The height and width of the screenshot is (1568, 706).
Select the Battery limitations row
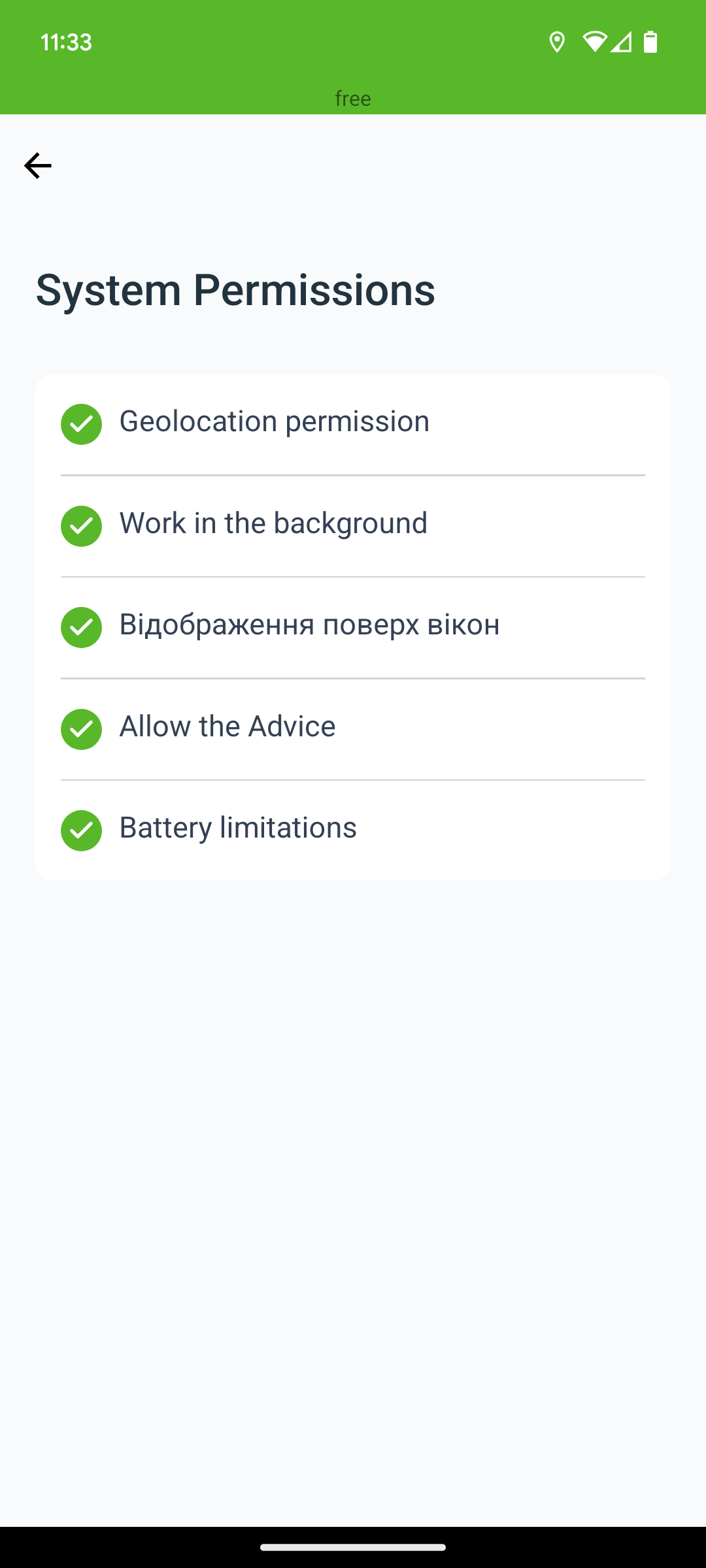[353, 830]
